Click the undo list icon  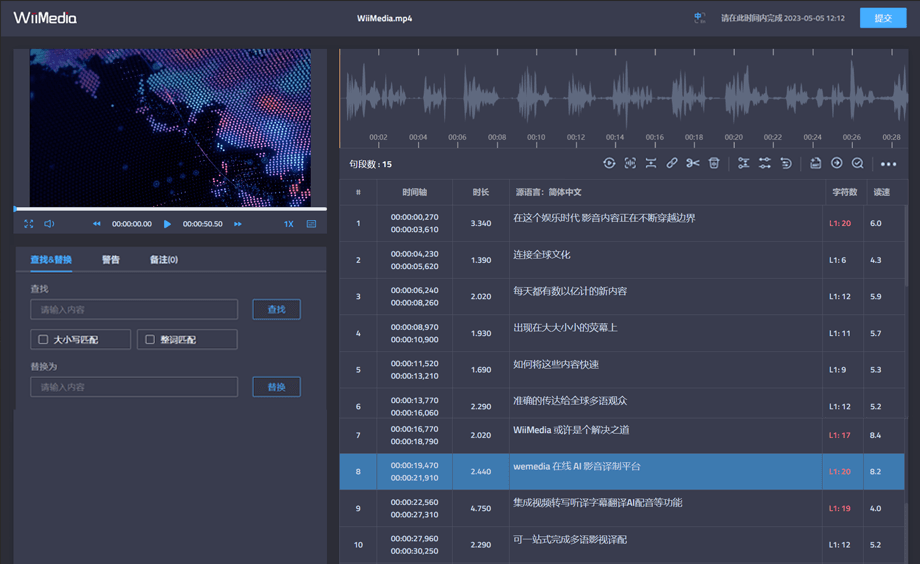(x=786, y=163)
